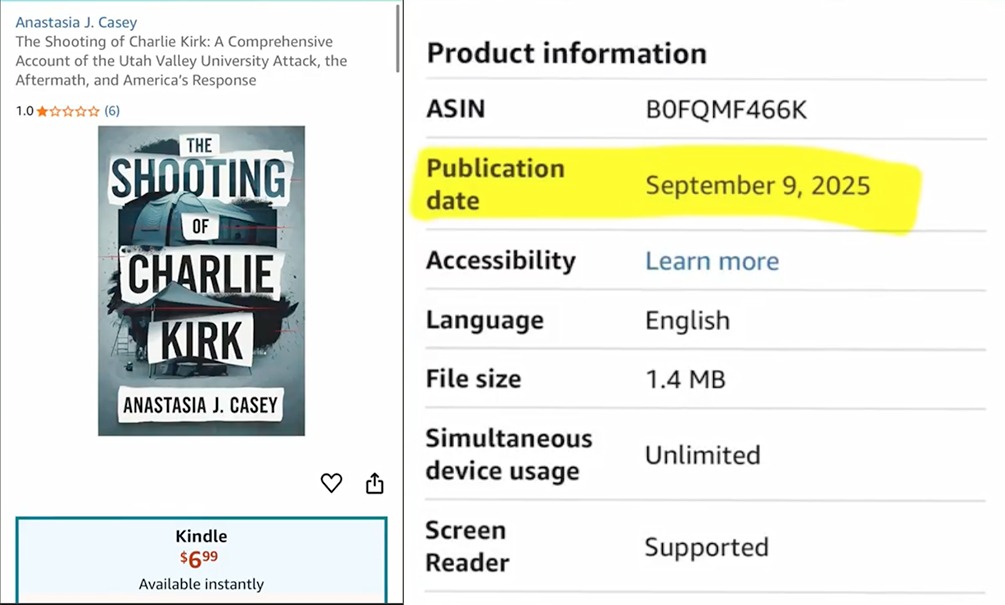Click the Unlimited device usage value
This screenshot has height=605, width=1005.
click(702, 455)
